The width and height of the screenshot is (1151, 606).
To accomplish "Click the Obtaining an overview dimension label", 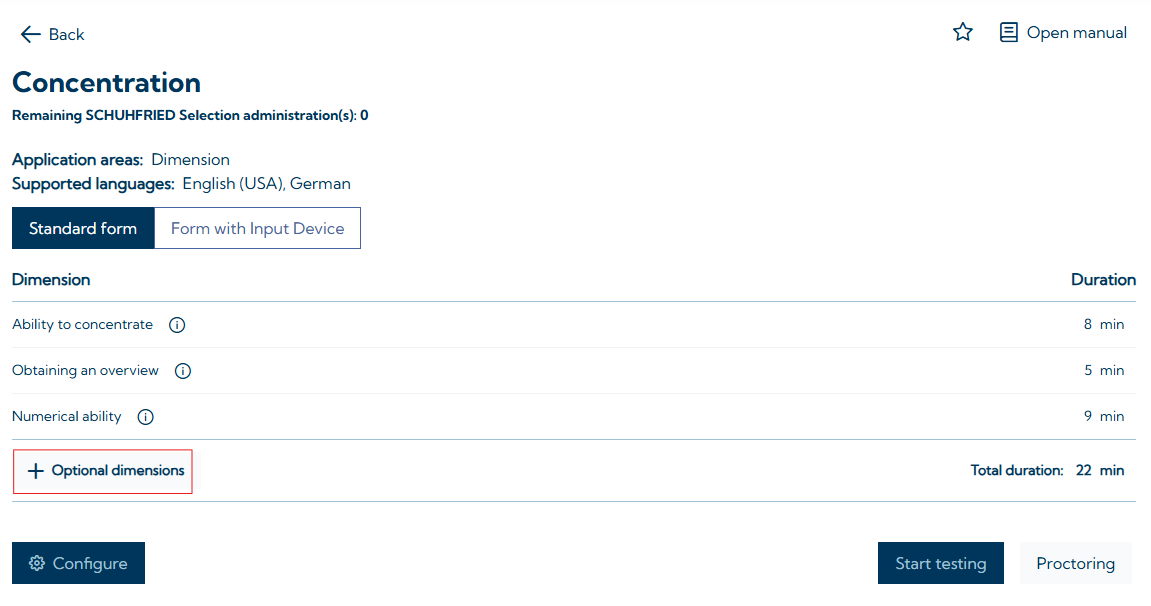I will click(85, 370).
